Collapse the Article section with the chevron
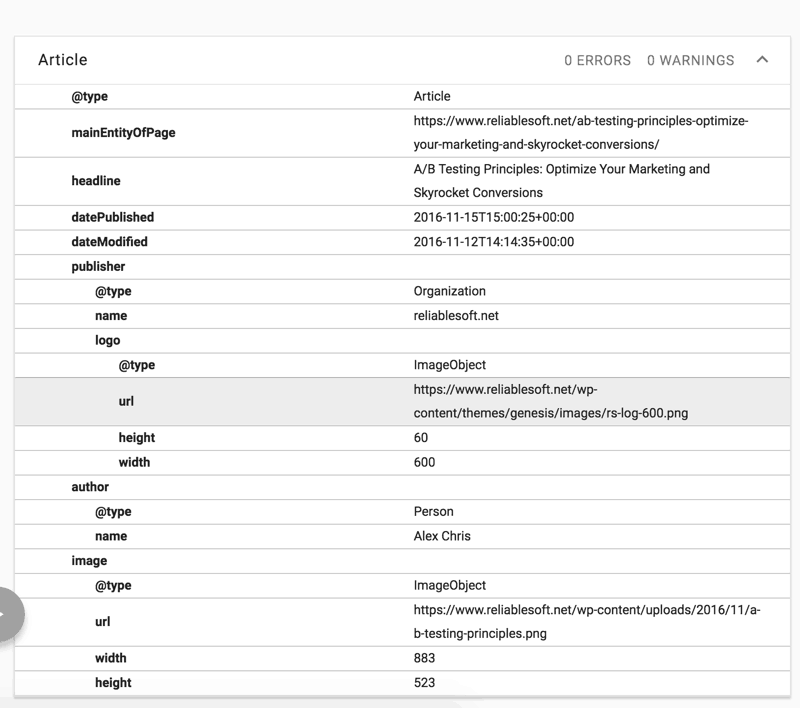This screenshot has width=800, height=708. coord(762,60)
